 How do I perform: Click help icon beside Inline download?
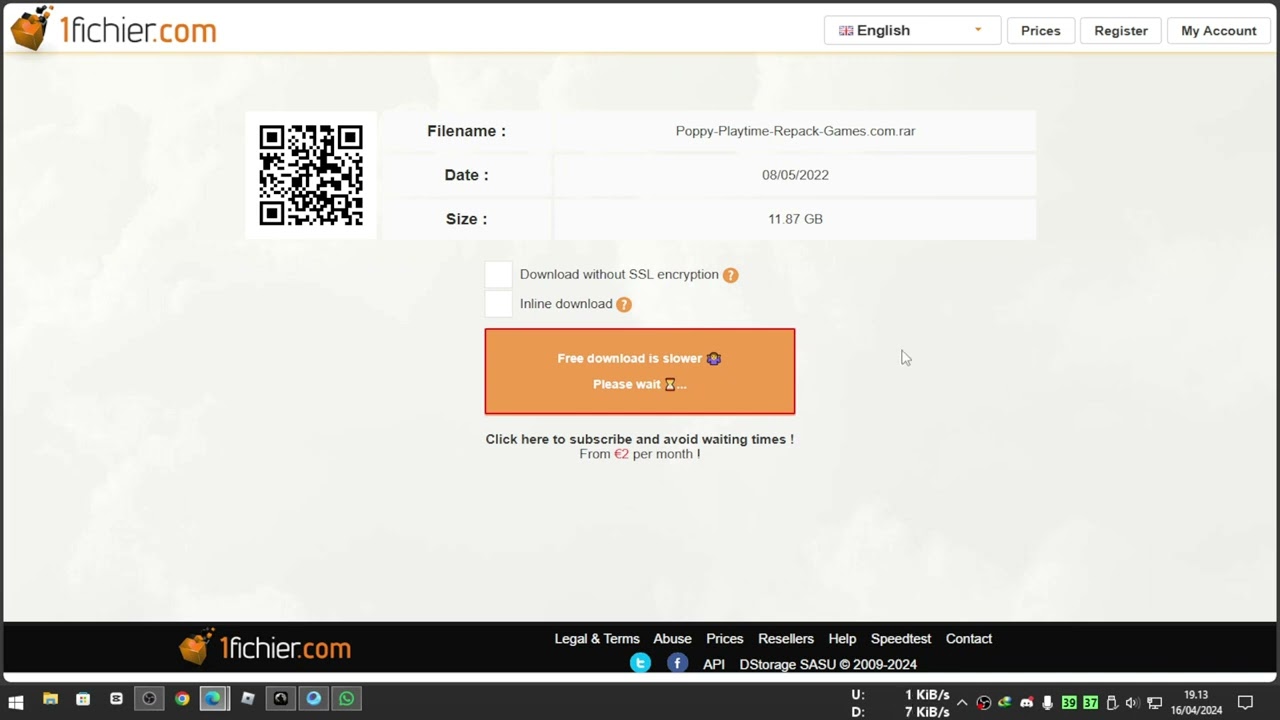624,304
